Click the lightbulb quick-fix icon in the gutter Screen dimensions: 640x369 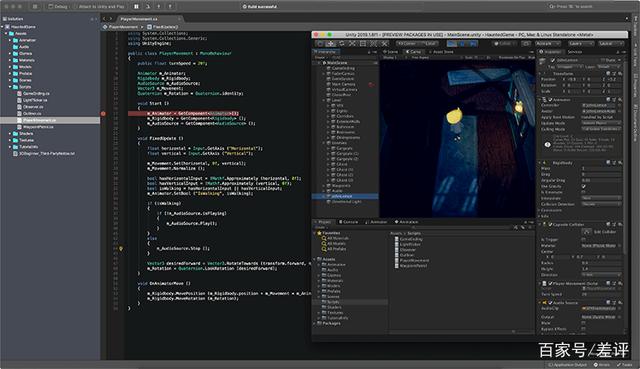121,248
